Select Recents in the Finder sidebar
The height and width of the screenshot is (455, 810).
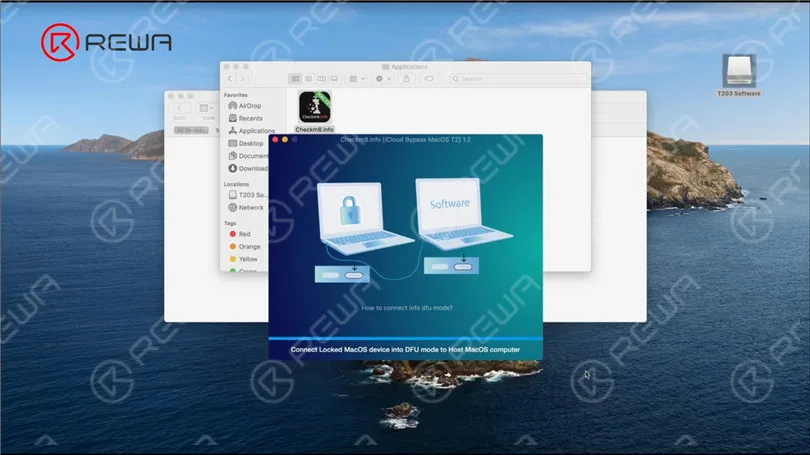245,118
